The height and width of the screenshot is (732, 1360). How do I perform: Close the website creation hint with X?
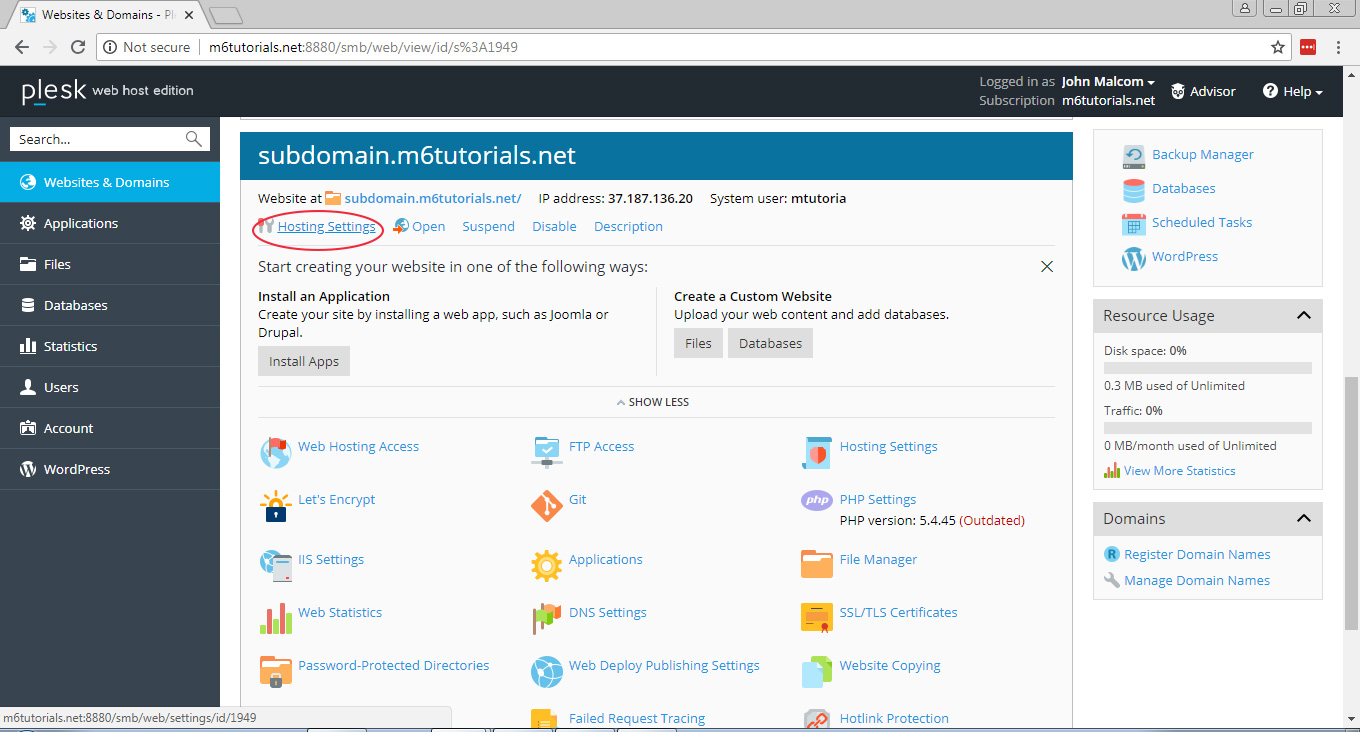(x=1047, y=267)
